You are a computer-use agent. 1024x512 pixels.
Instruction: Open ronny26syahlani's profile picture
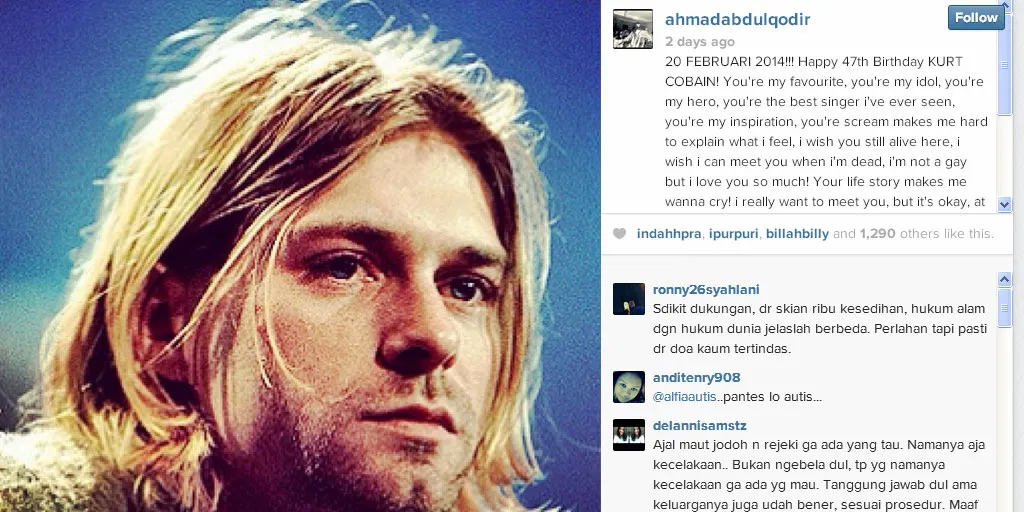pos(629,299)
